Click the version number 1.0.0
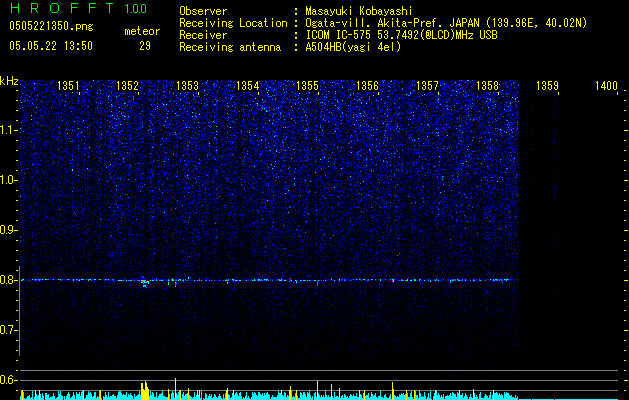 135,8
